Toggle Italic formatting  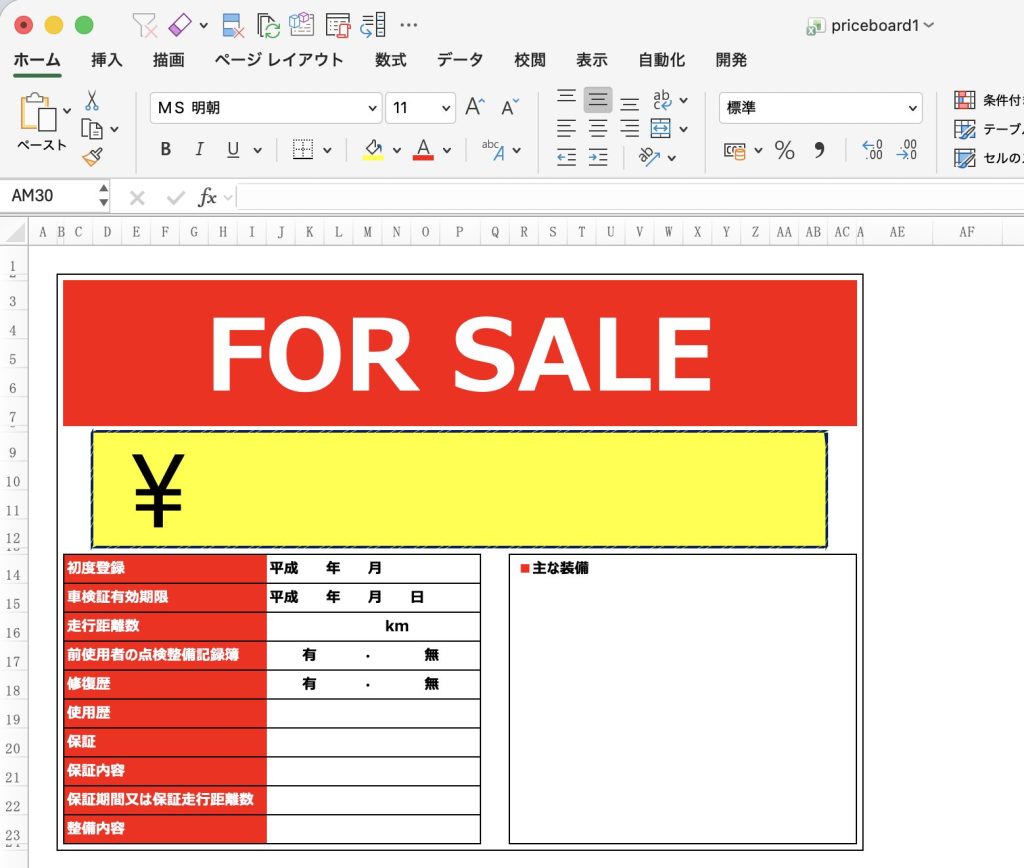199,150
